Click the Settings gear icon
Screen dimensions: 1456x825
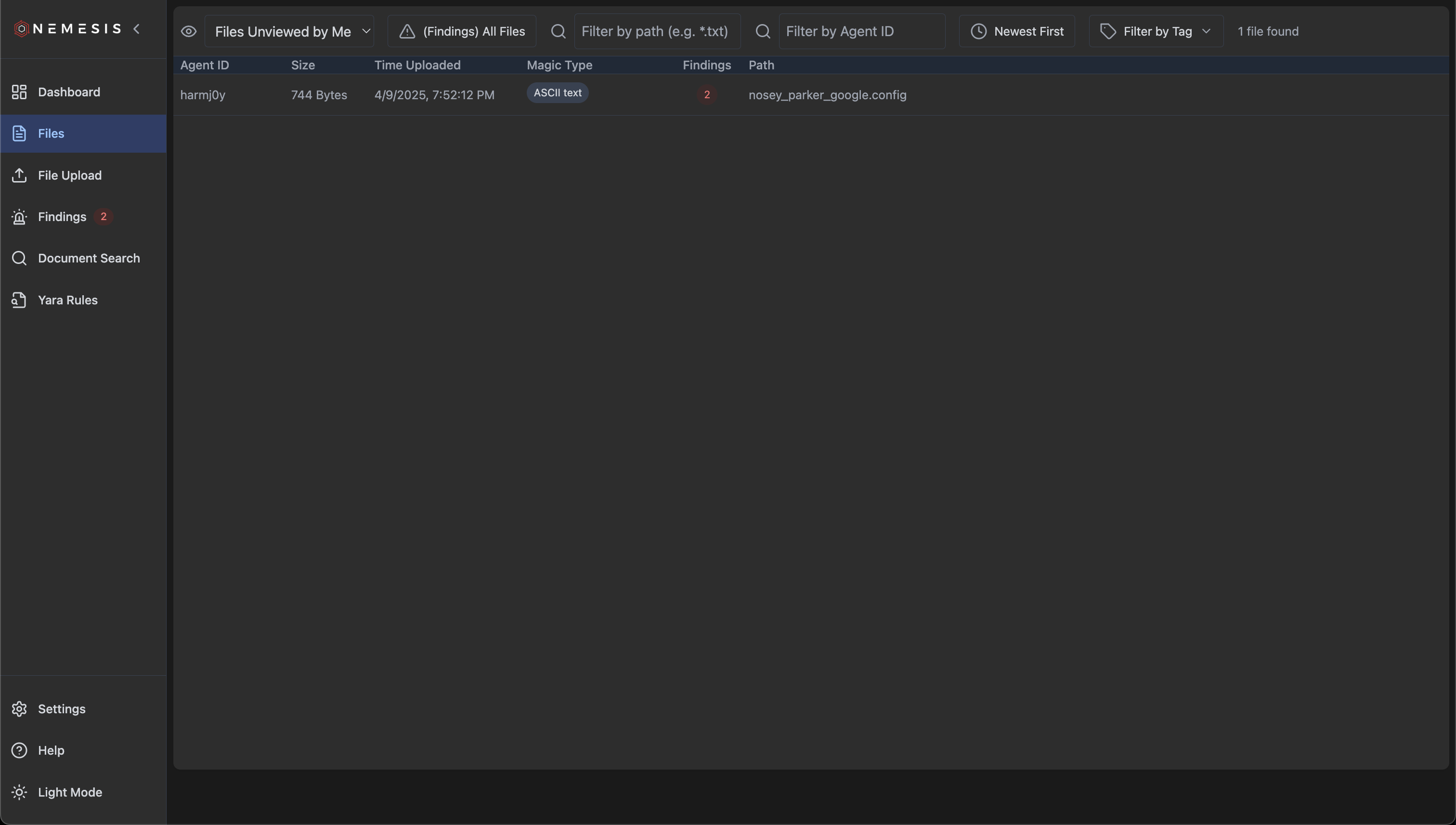[x=19, y=709]
